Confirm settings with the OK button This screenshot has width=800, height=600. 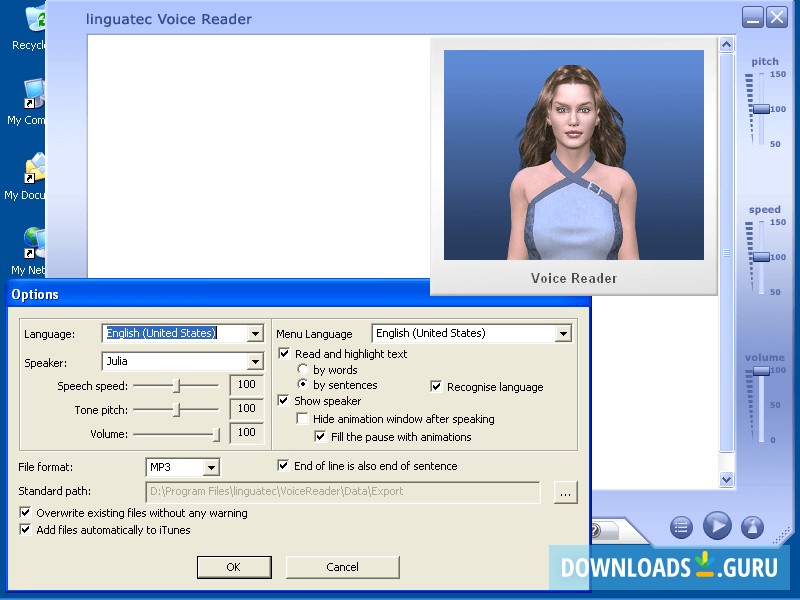click(234, 566)
